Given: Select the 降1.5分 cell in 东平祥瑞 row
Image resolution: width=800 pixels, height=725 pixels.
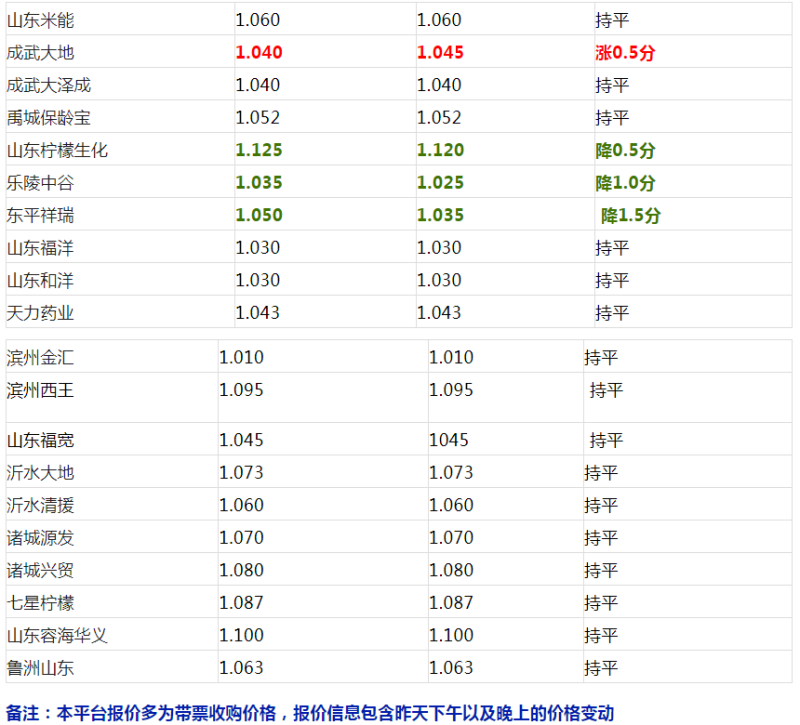Looking at the screenshot, I should (630, 215).
